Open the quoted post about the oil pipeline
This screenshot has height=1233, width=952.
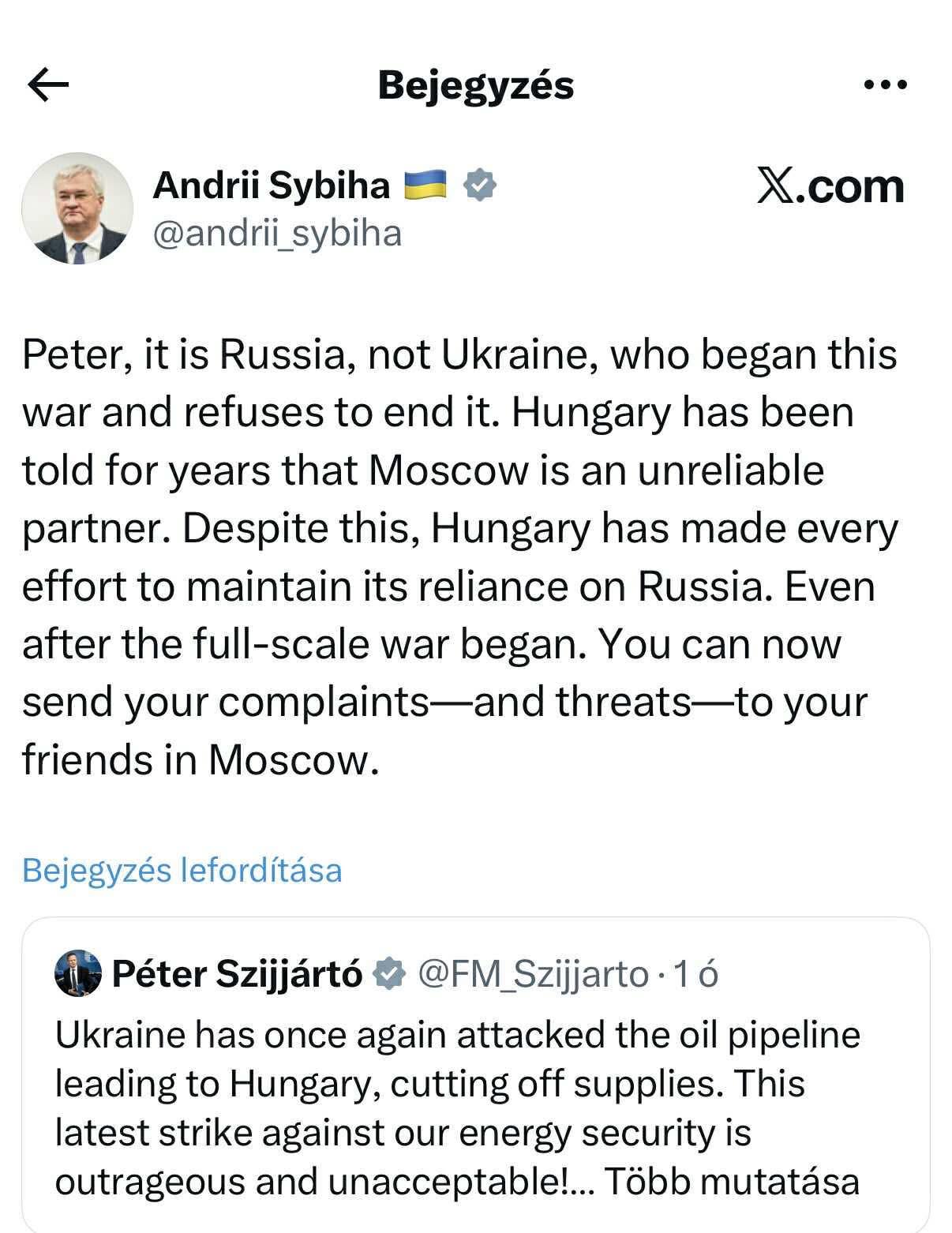475,1074
